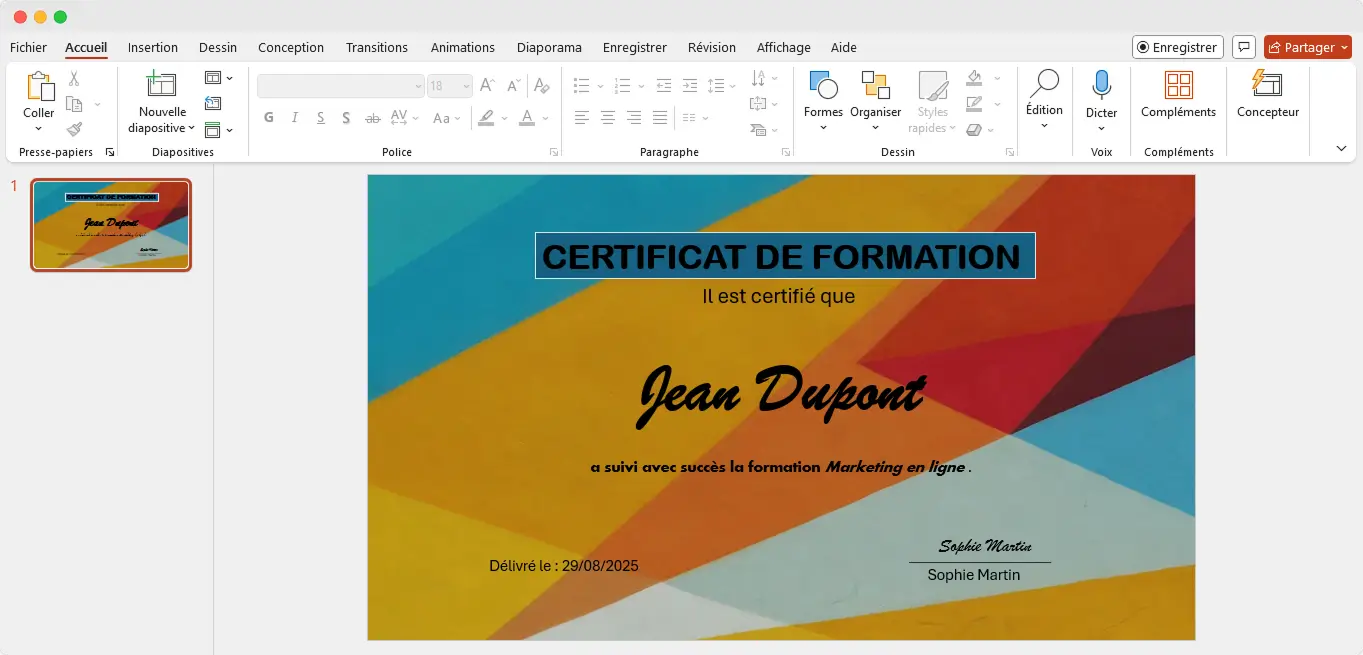The image size is (1363, 655).
Task: Toggle text shadow formatting
Action: click(346, 118)
